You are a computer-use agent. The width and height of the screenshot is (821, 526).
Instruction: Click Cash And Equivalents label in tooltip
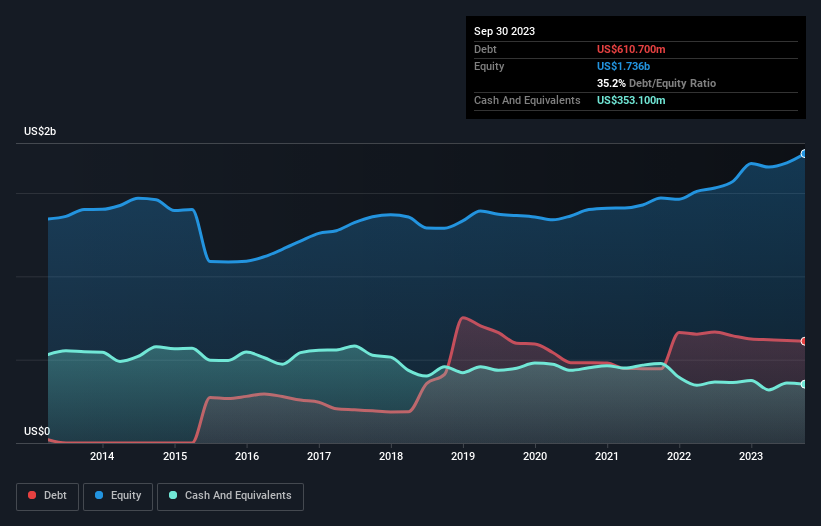pos(527,100)
